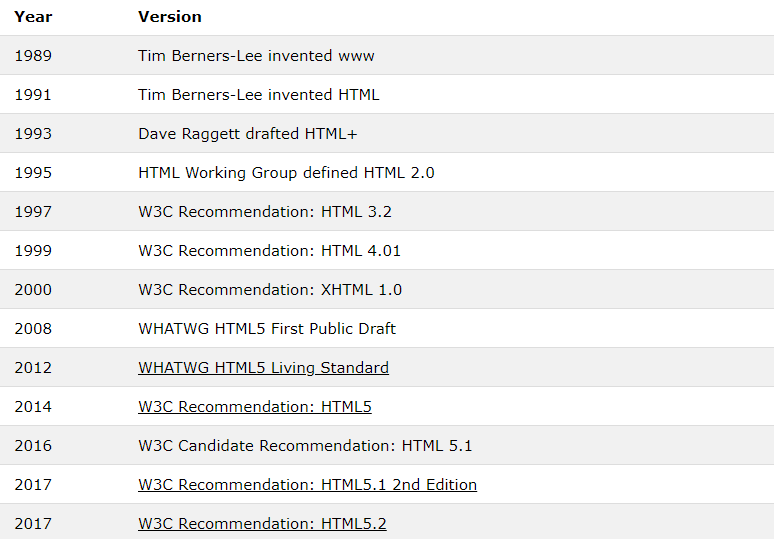Click 'Dave Raggett drafted HTML+' text

tap(247, 134)
